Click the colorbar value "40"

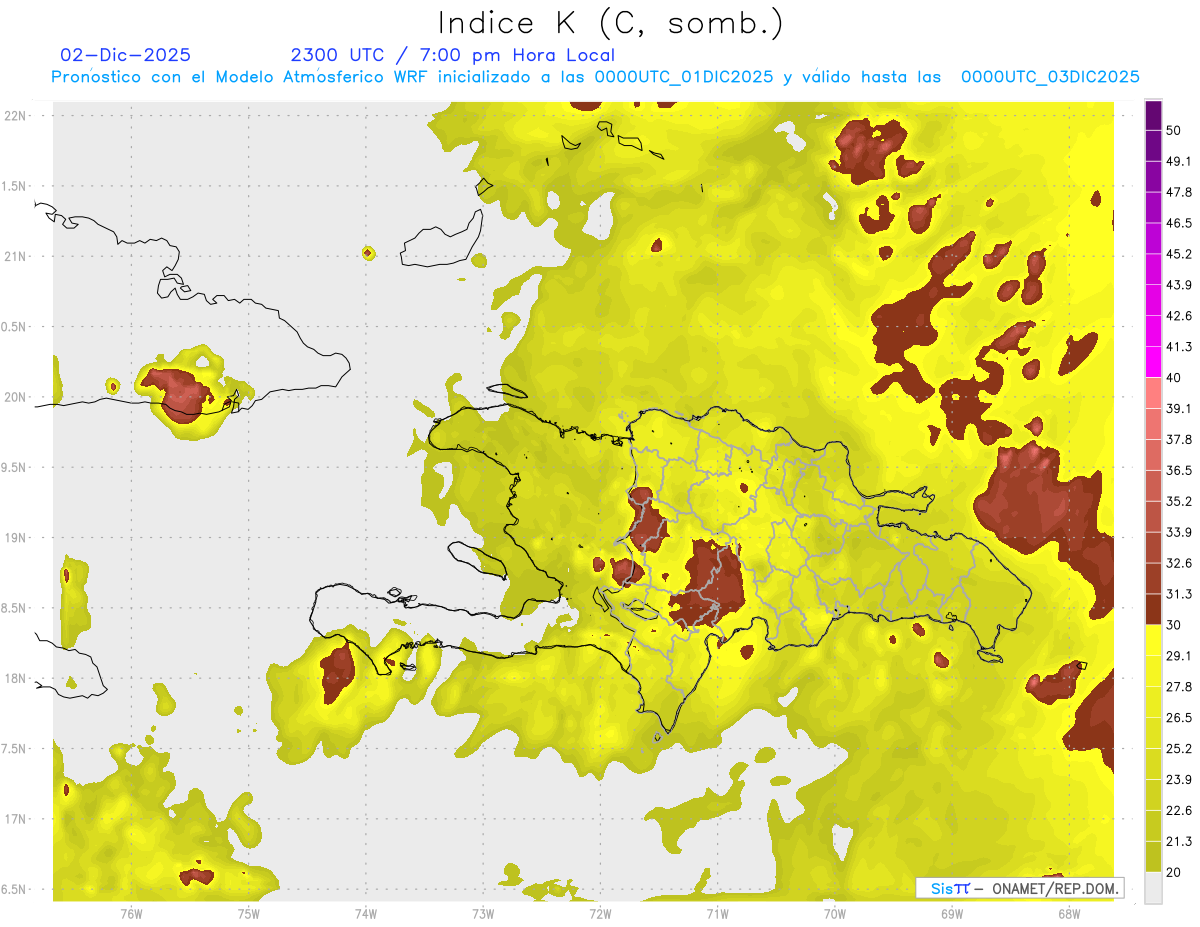pyautogui.click(x=1174, y=378)
